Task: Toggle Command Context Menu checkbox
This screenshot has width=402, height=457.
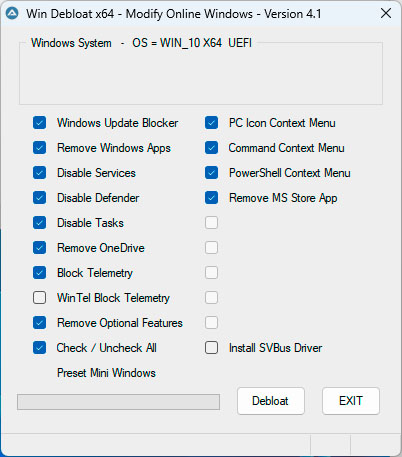Action: coord(212,148)
